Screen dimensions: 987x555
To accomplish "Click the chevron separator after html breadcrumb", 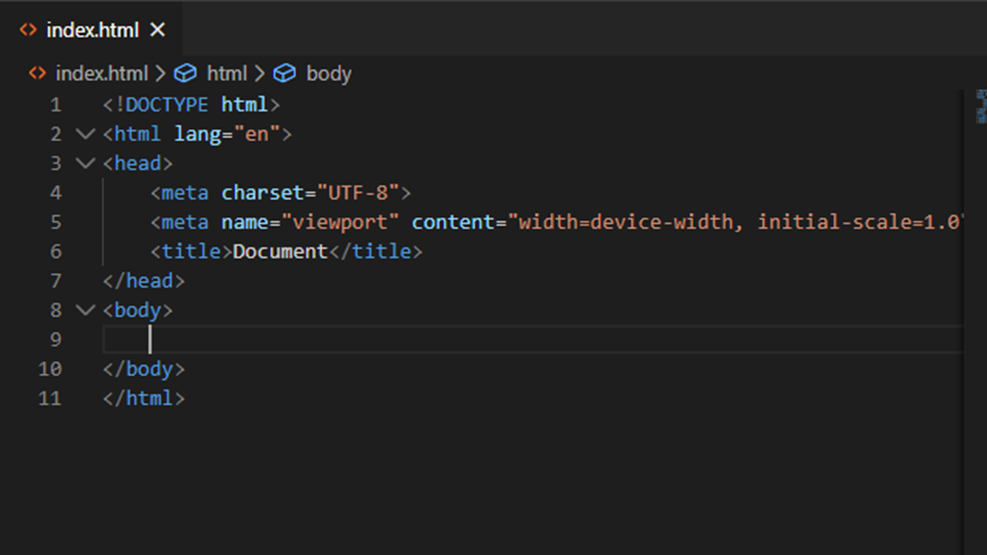I will click(x=260, y=74).
